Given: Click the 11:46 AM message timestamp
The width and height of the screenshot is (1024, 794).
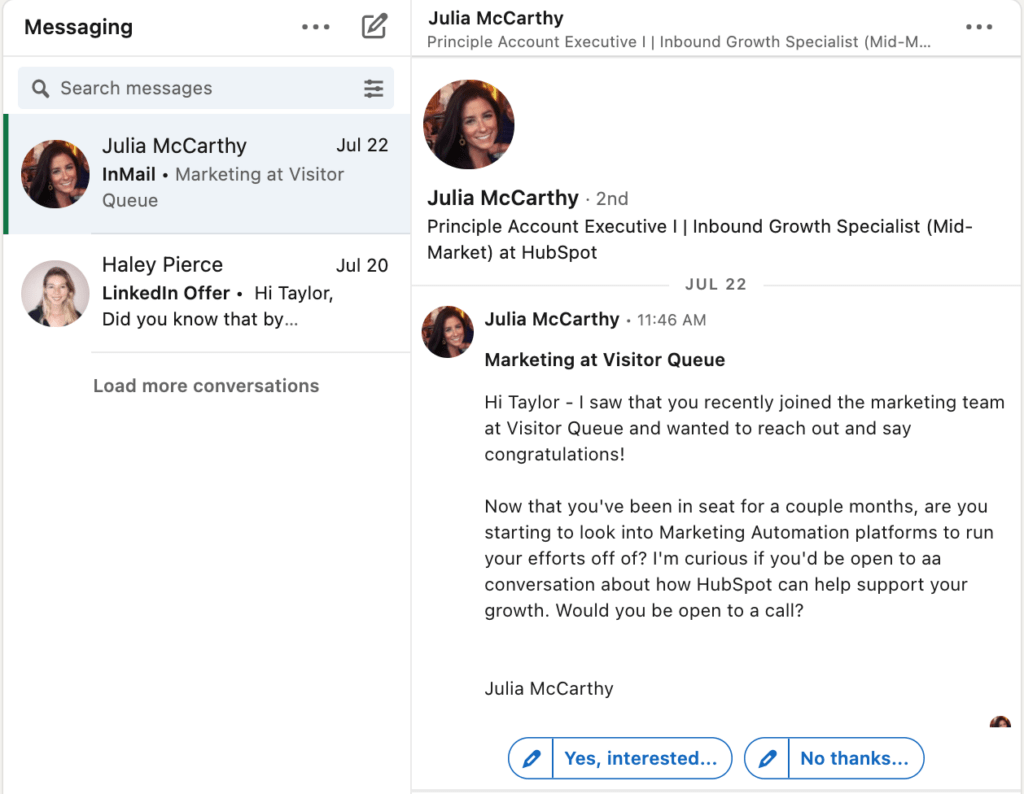Looking at the screenshot, I should 671,320.
